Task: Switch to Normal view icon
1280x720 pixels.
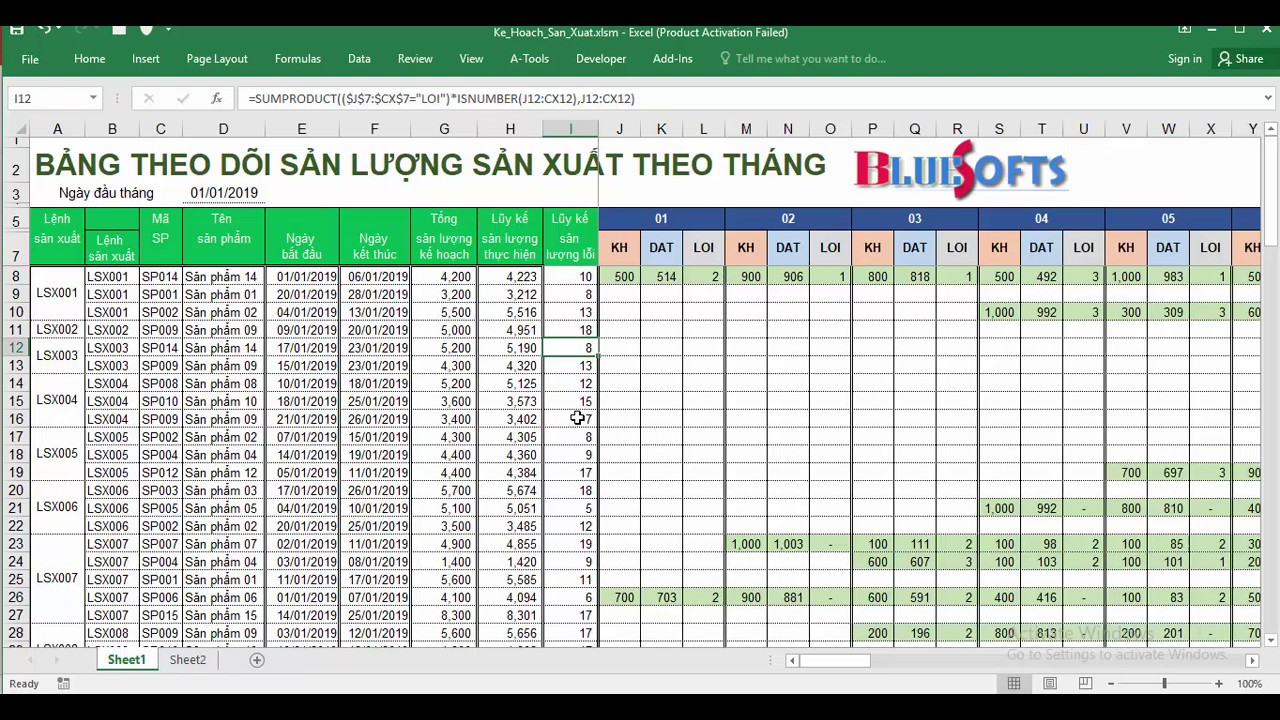Action: [1014, 684]
